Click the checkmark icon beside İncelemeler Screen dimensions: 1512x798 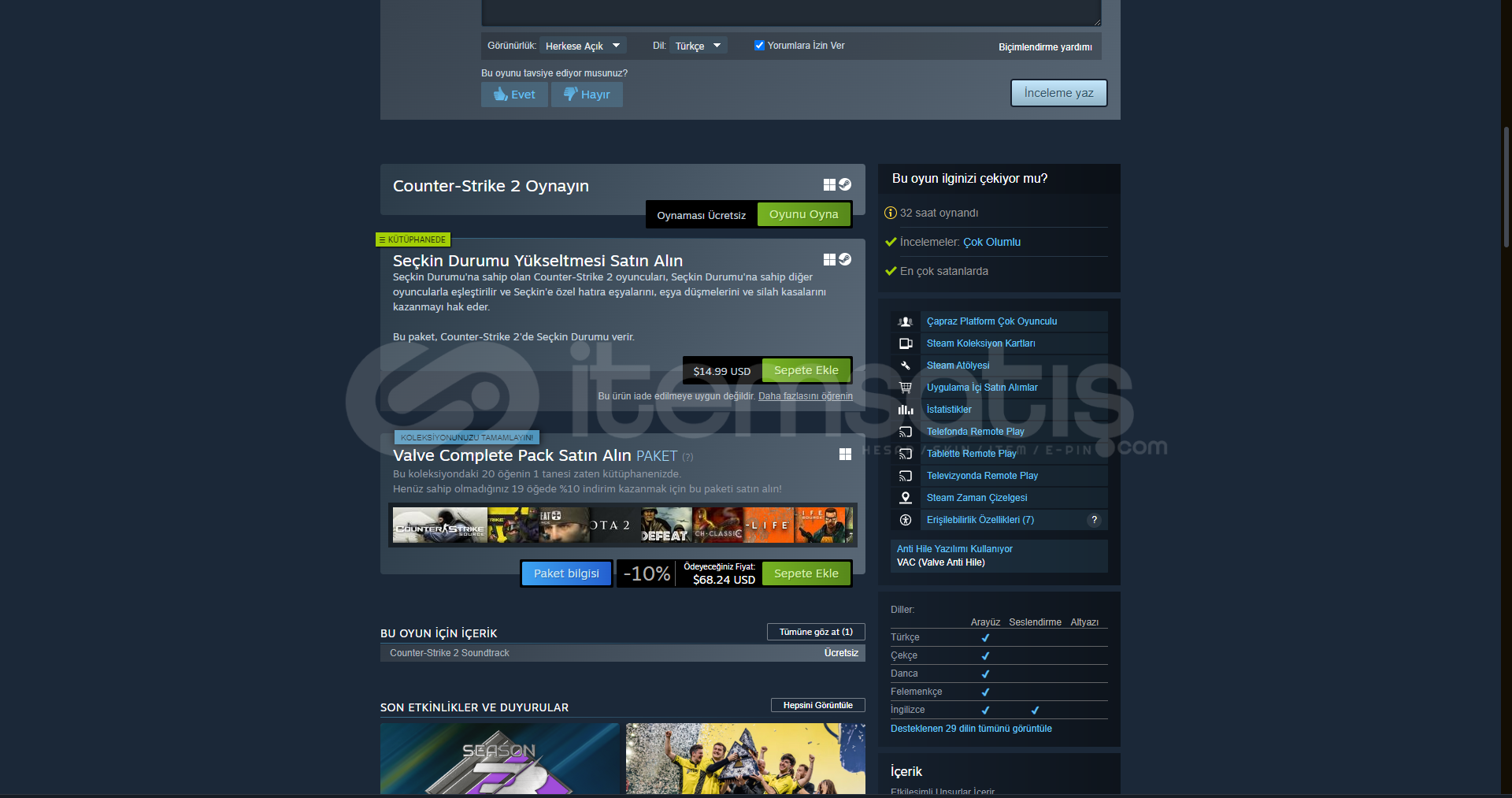point(891,242)
